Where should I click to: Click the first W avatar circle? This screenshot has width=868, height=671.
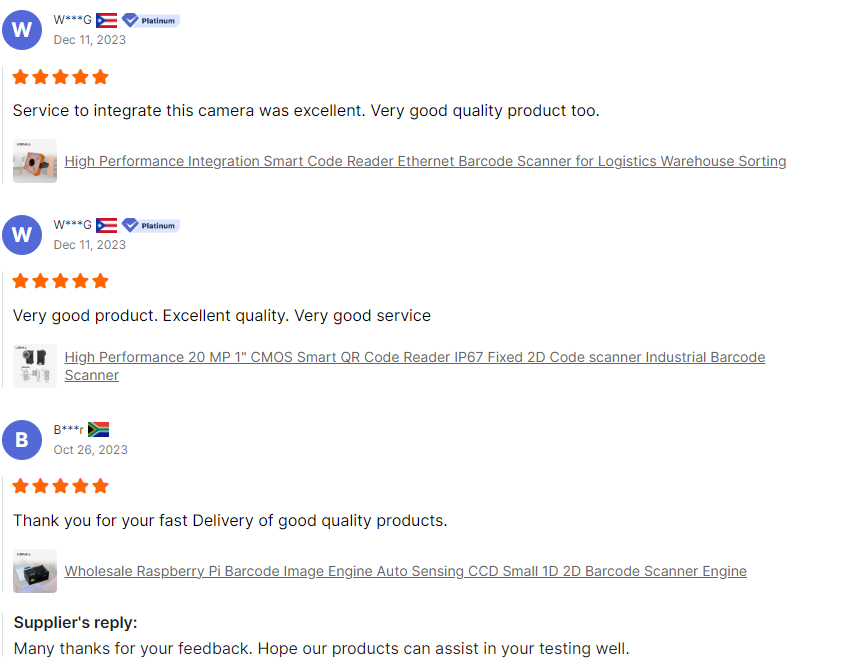(x=22, y=30)
